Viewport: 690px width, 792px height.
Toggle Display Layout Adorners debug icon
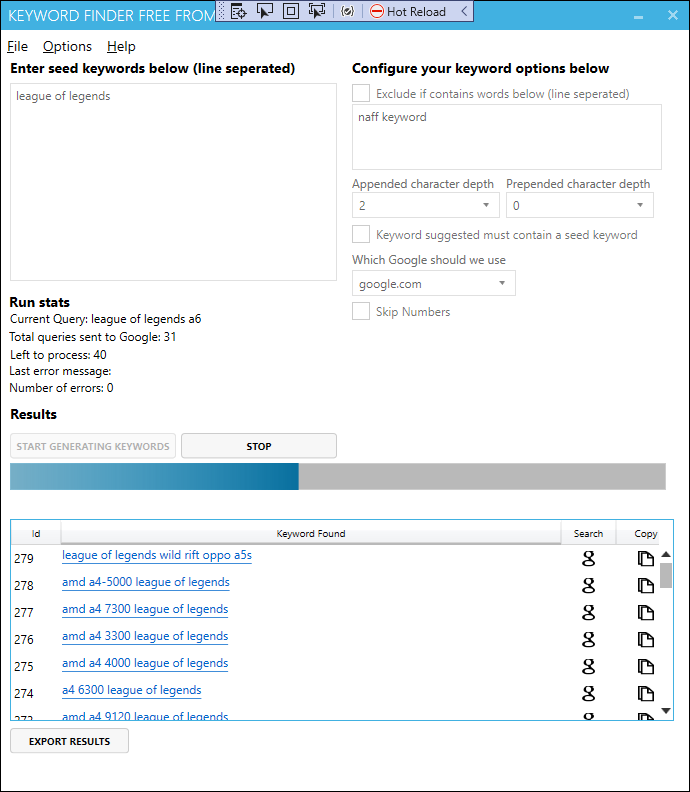290,11
